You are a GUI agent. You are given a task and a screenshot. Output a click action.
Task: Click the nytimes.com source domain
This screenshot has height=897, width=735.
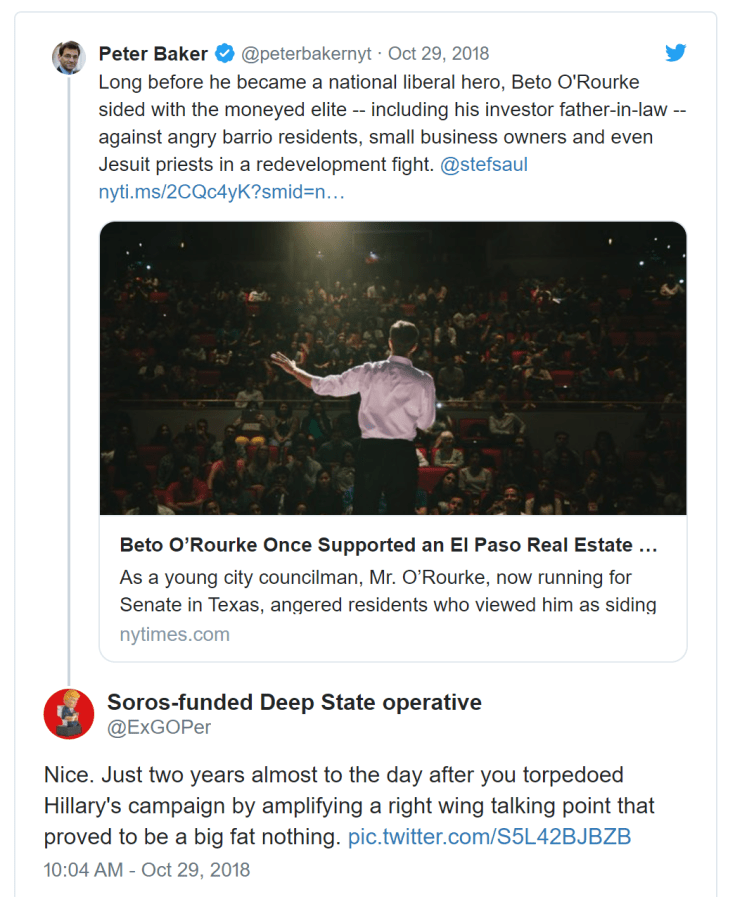click(x=174, y=634)
